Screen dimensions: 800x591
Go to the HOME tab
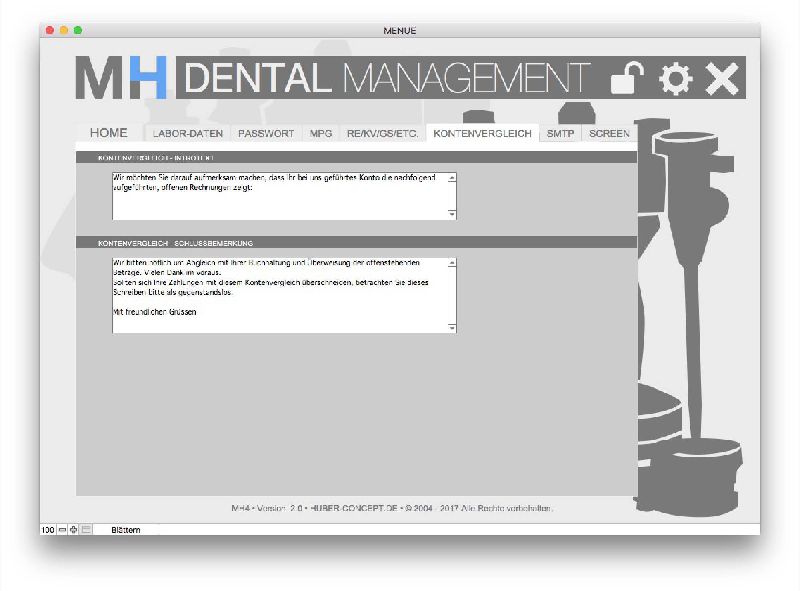pyautogui.click(x=109, y=133)
